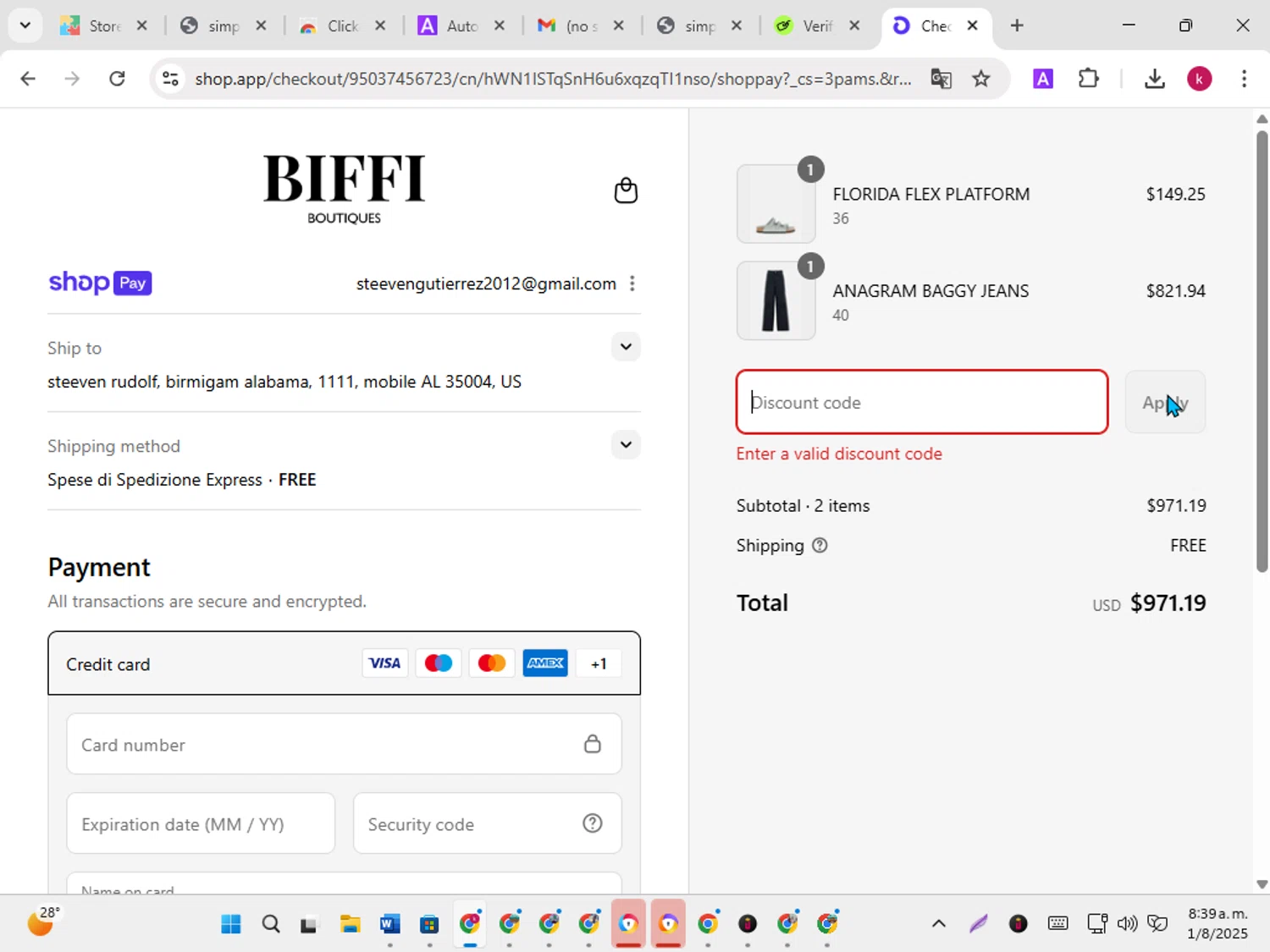Expand the Ship to section
The height and width of the screenshot is (952, 1270).
pos(626,346)
